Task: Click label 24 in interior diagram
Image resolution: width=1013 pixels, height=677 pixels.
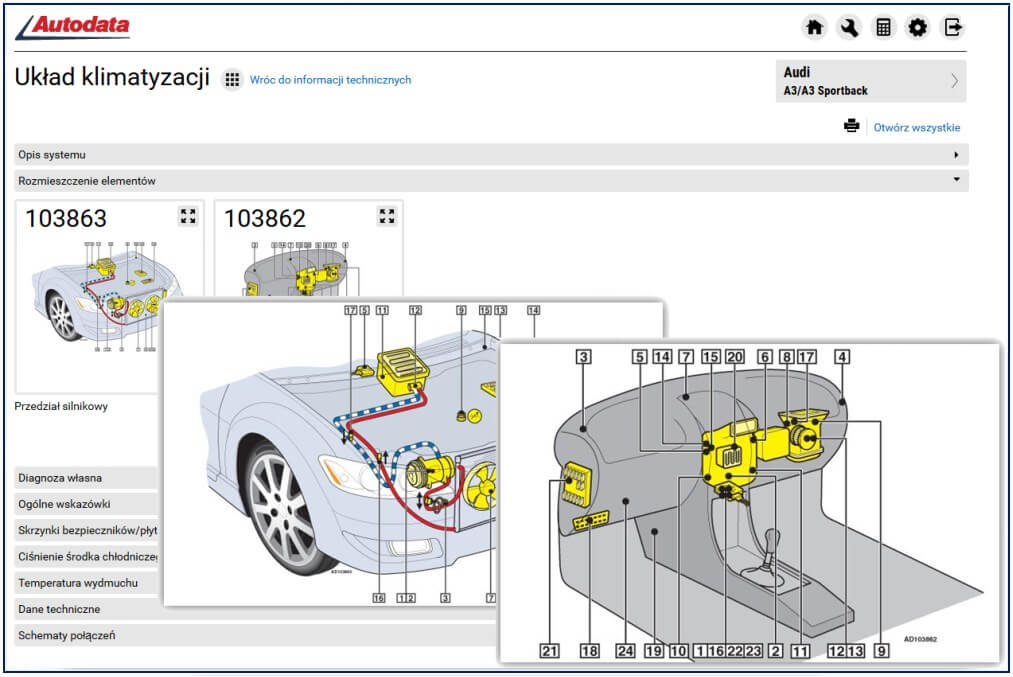Action: click(x=625, y=651)
